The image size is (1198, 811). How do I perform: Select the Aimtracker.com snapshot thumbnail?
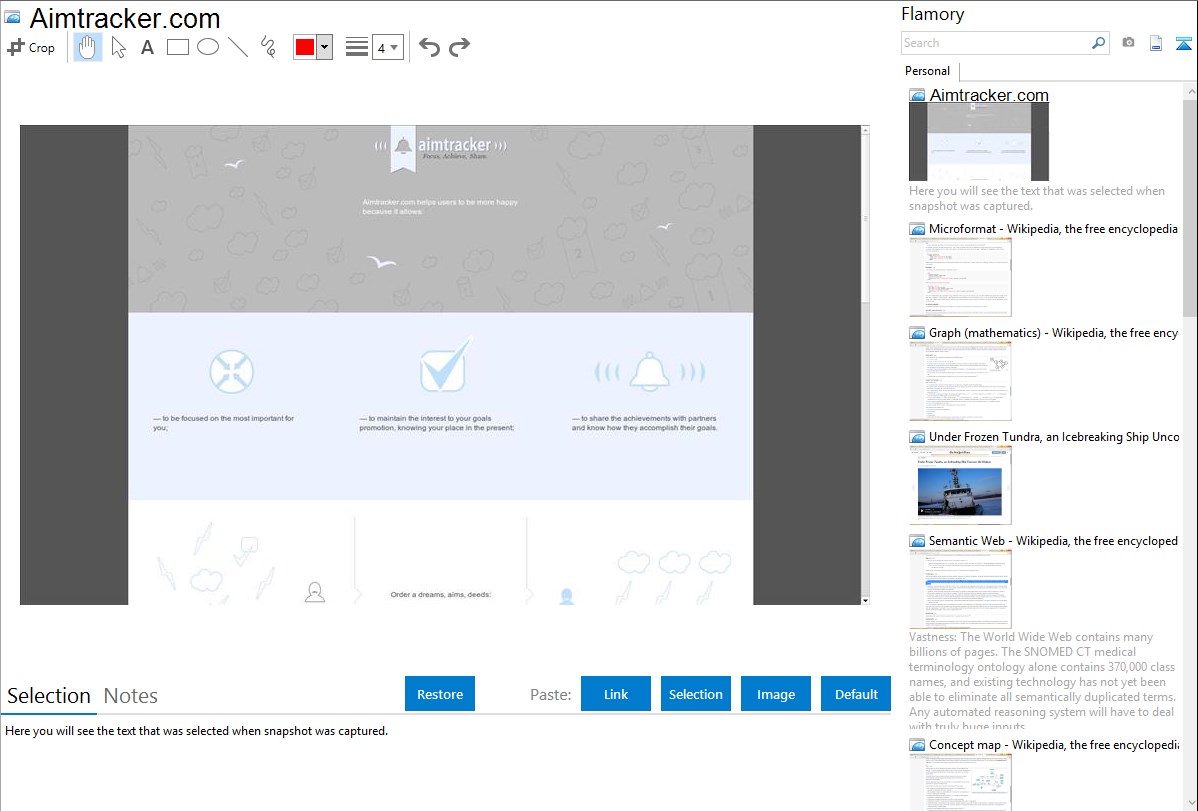(979, 142)
